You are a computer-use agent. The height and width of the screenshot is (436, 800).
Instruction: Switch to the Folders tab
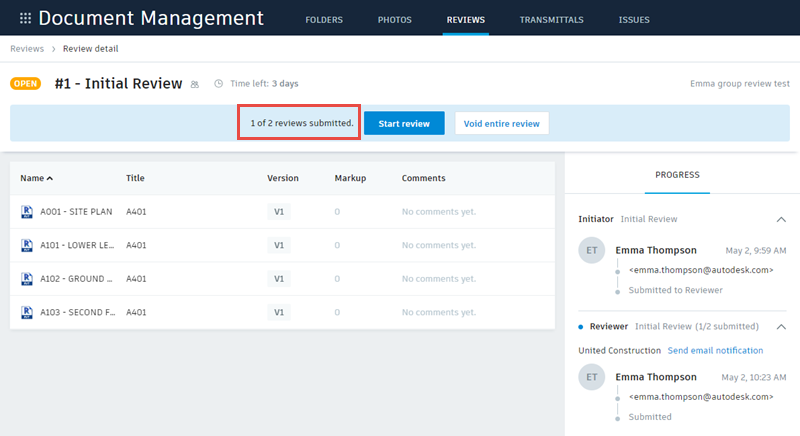tap(323, 19)
